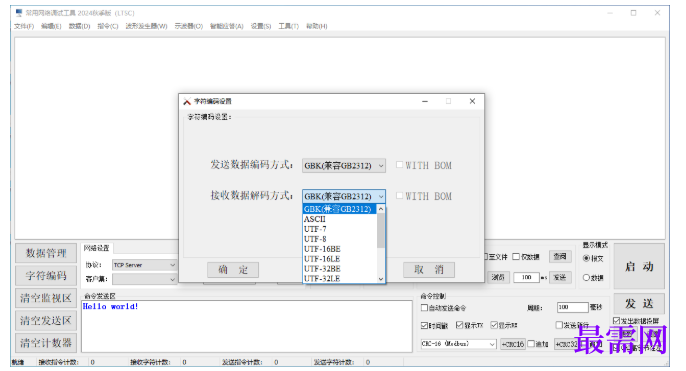
Task: Click the encoding list scrollbar down arrow
Action: pos(381,279)
